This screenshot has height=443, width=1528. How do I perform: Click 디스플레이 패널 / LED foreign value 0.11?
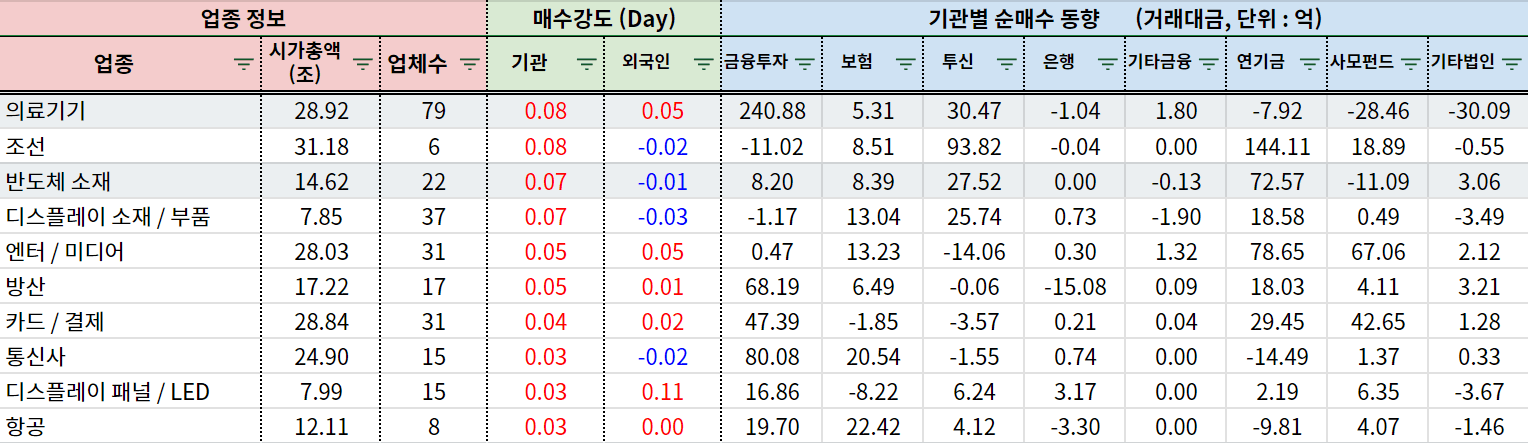[664, 392]
